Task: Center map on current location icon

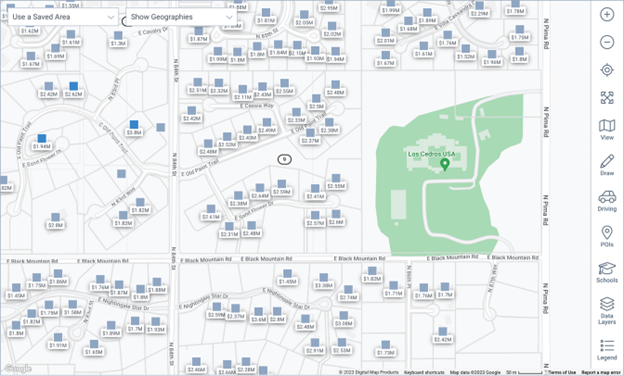Action: pos(606,70)
